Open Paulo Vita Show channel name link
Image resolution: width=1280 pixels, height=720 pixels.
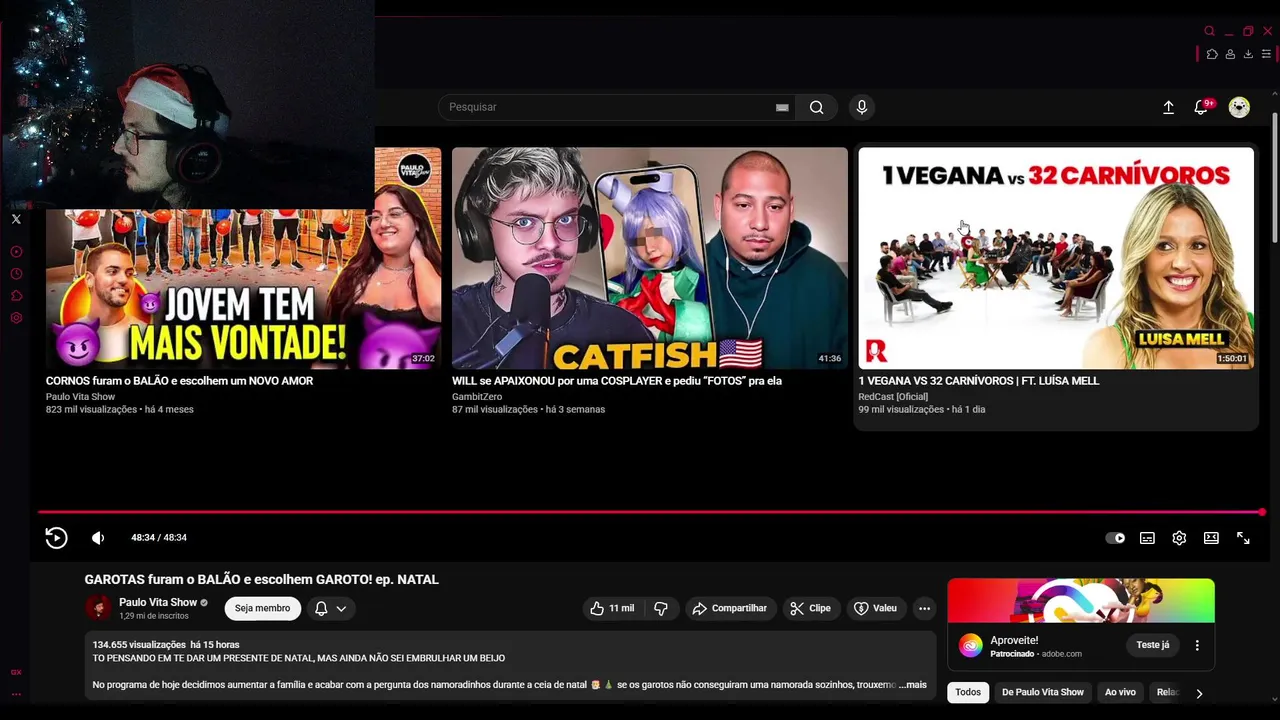click(158, 602)
